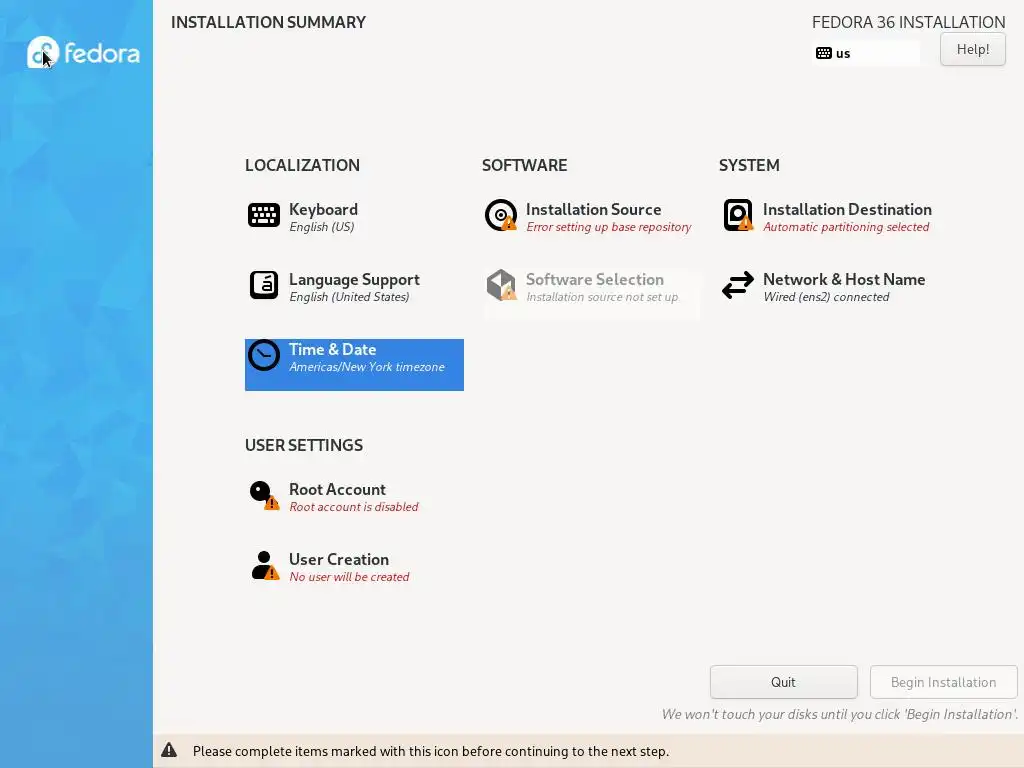
Task: Click the Installation Source disc icon
Action: [x=501, y=215]
